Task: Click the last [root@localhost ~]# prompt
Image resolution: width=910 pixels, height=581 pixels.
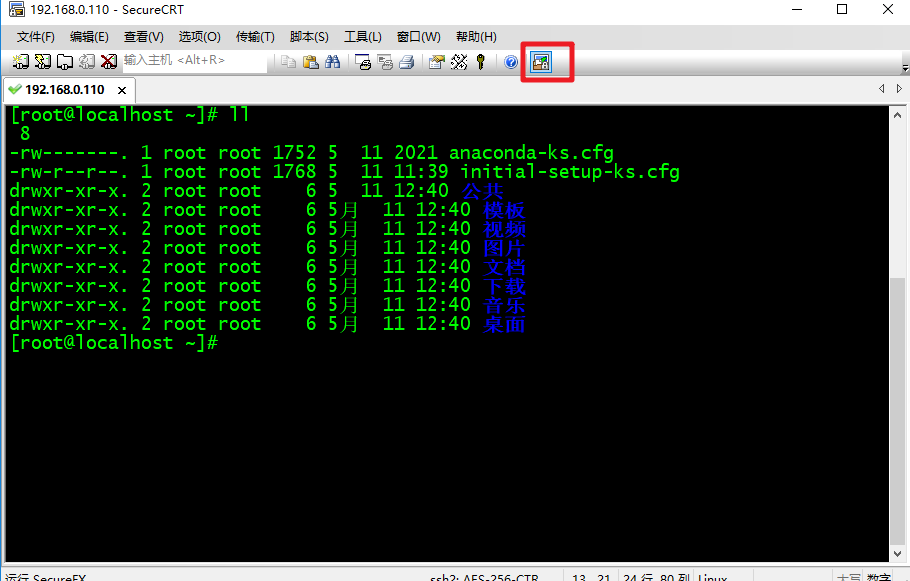Action: (114, 343)
